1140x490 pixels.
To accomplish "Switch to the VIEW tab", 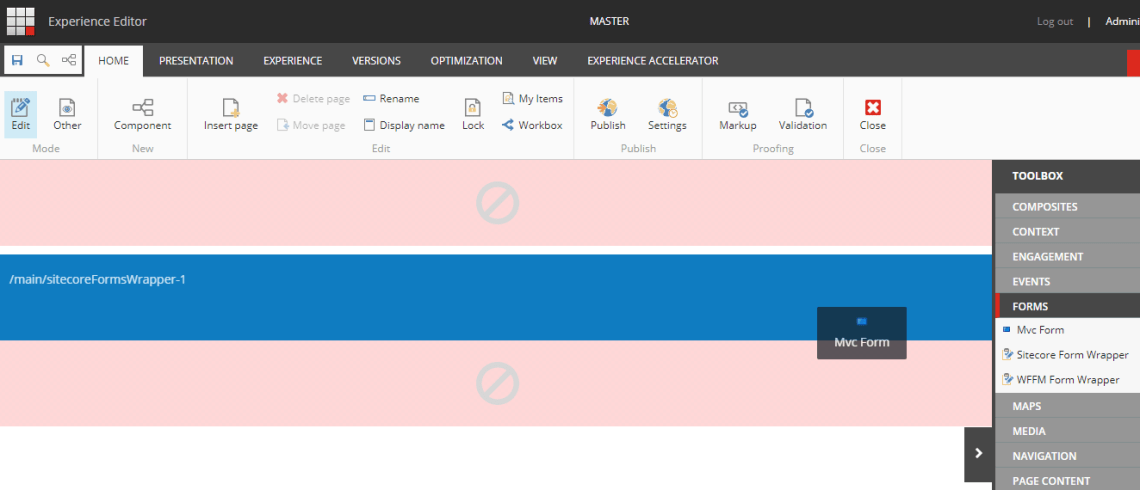I will tap(545, 61).
